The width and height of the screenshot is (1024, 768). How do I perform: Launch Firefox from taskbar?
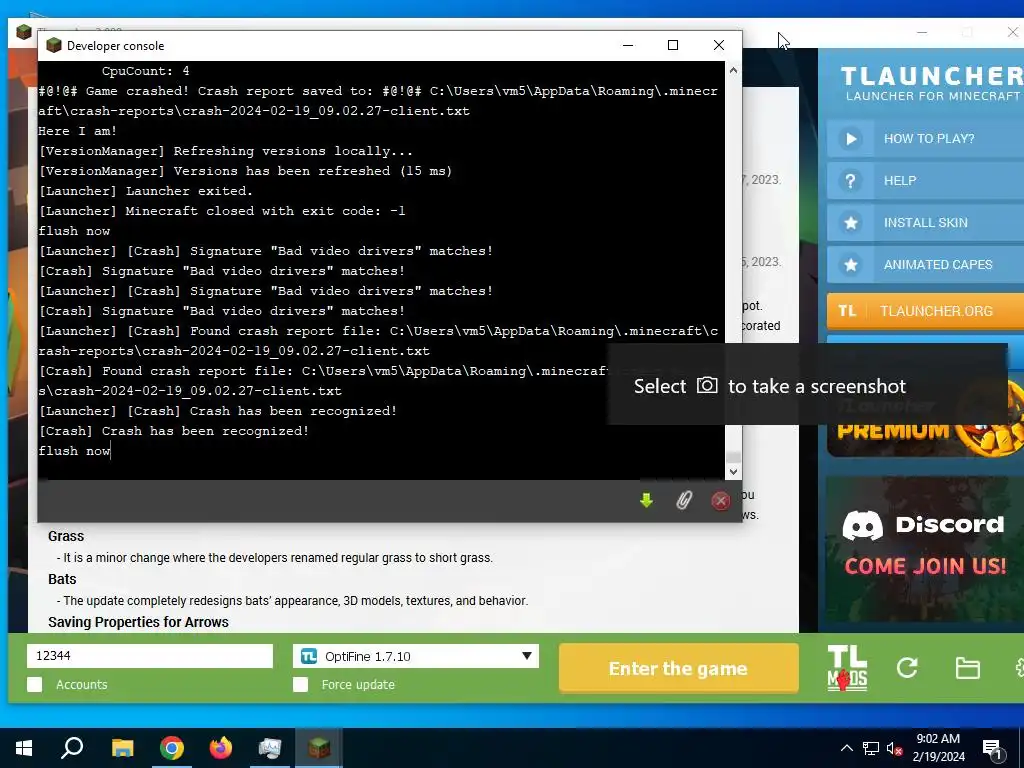(x=221, y=748)
